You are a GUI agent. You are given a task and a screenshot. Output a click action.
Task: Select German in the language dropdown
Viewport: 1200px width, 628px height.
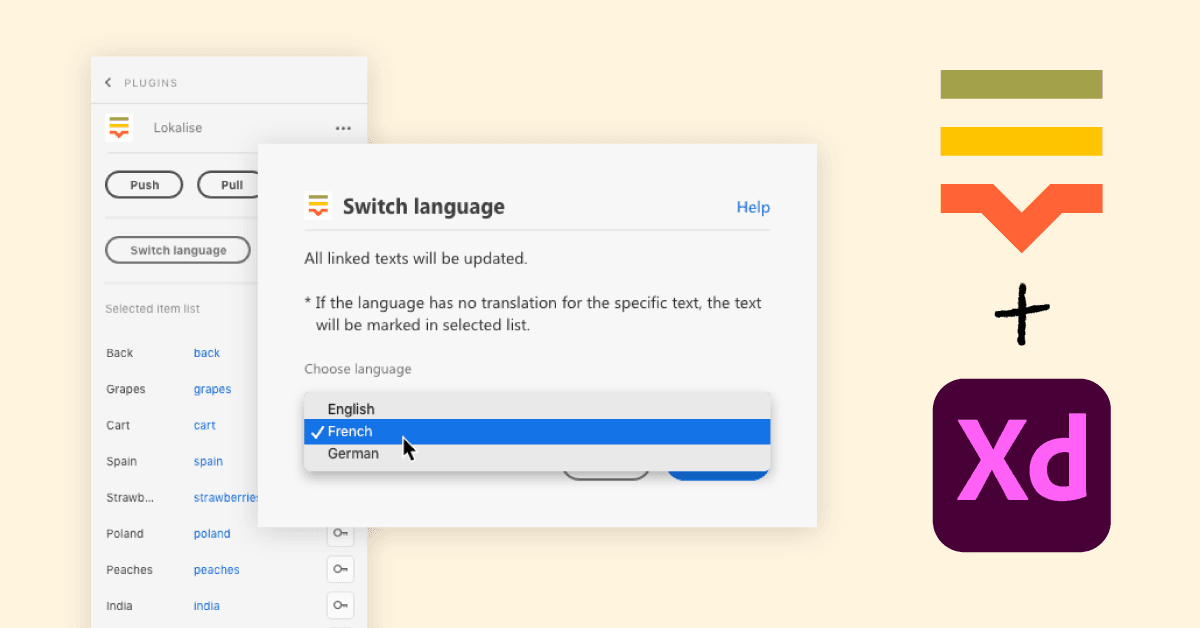[x=354, y=453]
